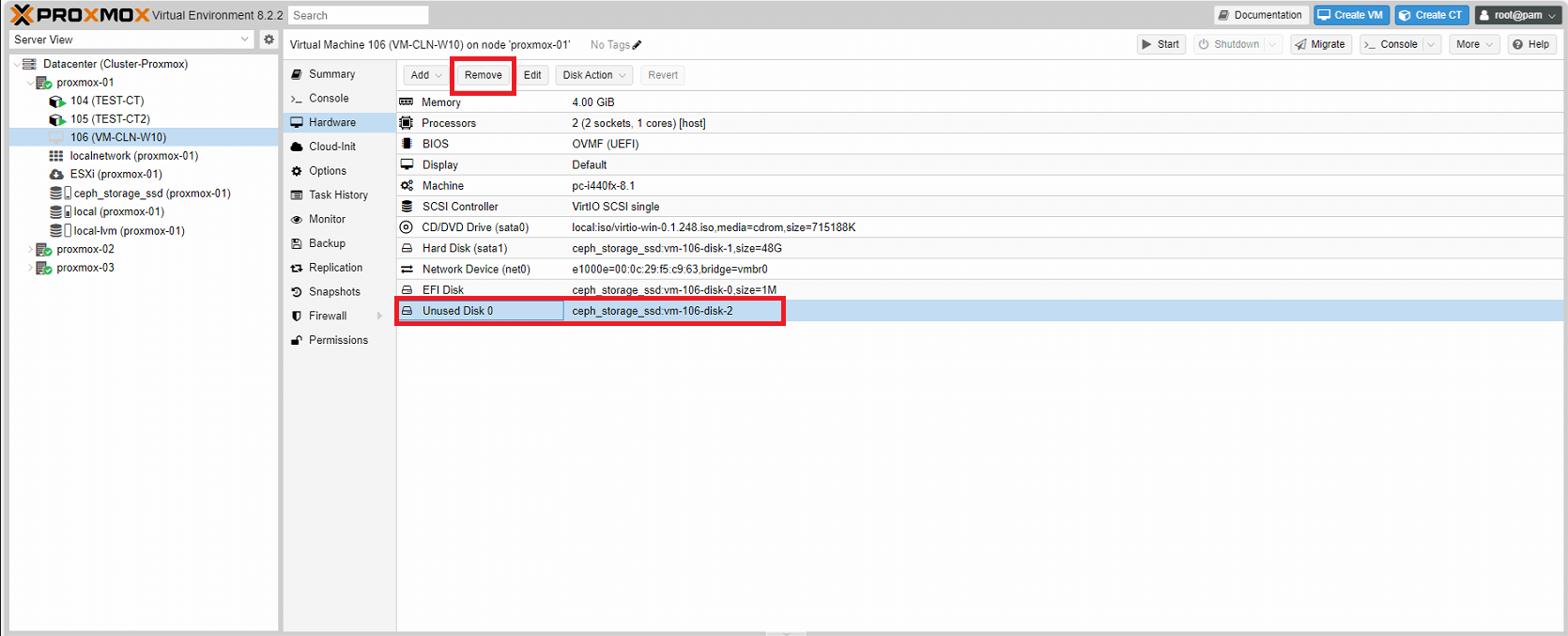Viewport: 1568px width, 636px height.
Task: Click the BIOS row icon
Action: pyautogui.click(x=407, y=144)
